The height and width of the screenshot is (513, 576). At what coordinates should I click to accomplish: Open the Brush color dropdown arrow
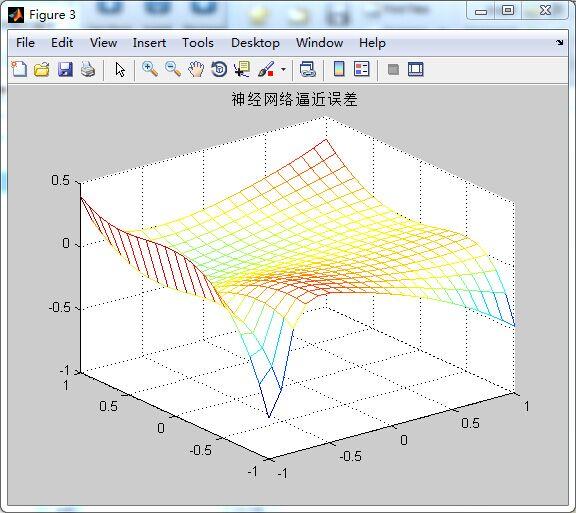[x=283, y=69]
